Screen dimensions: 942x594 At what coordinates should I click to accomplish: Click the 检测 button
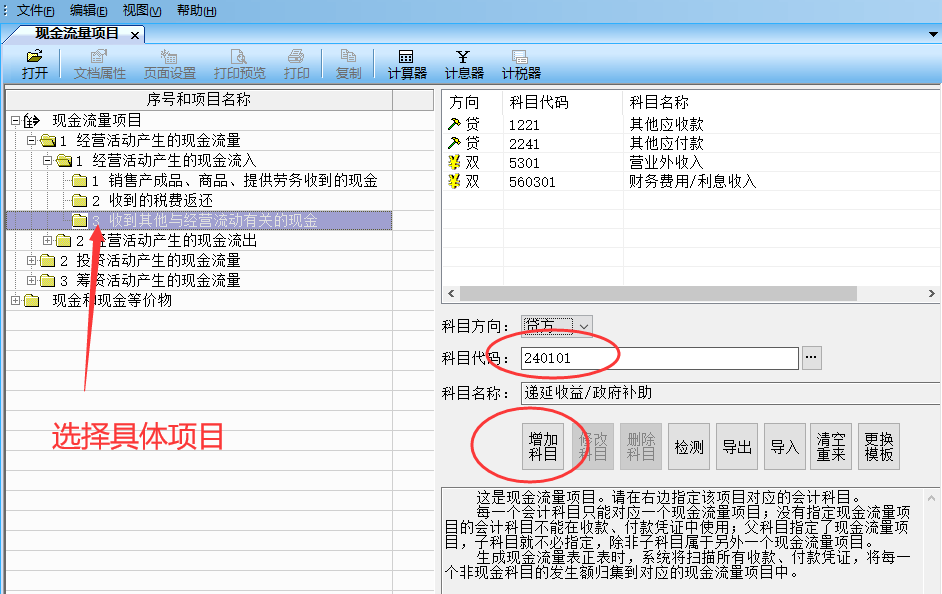point(689,446)
